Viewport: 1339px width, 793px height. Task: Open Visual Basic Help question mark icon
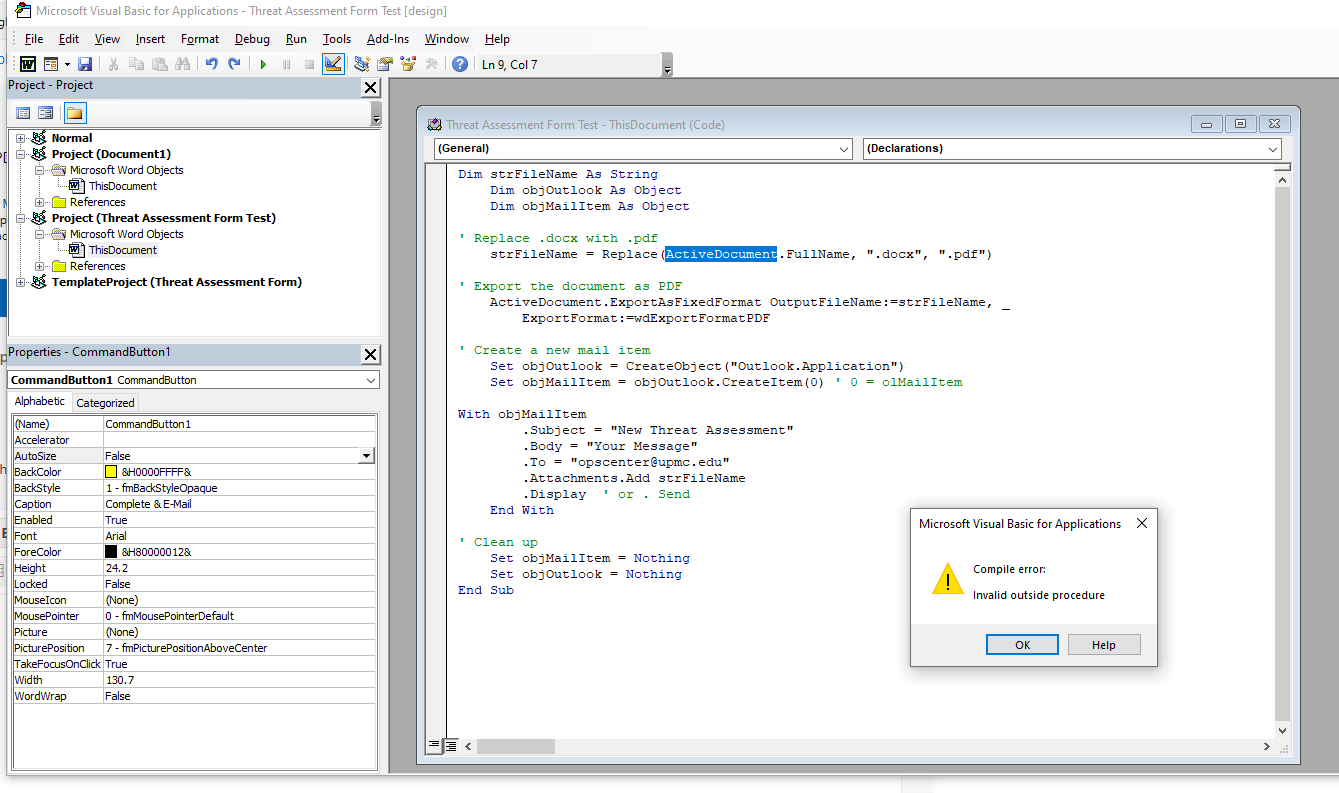(x=460, y=64)
